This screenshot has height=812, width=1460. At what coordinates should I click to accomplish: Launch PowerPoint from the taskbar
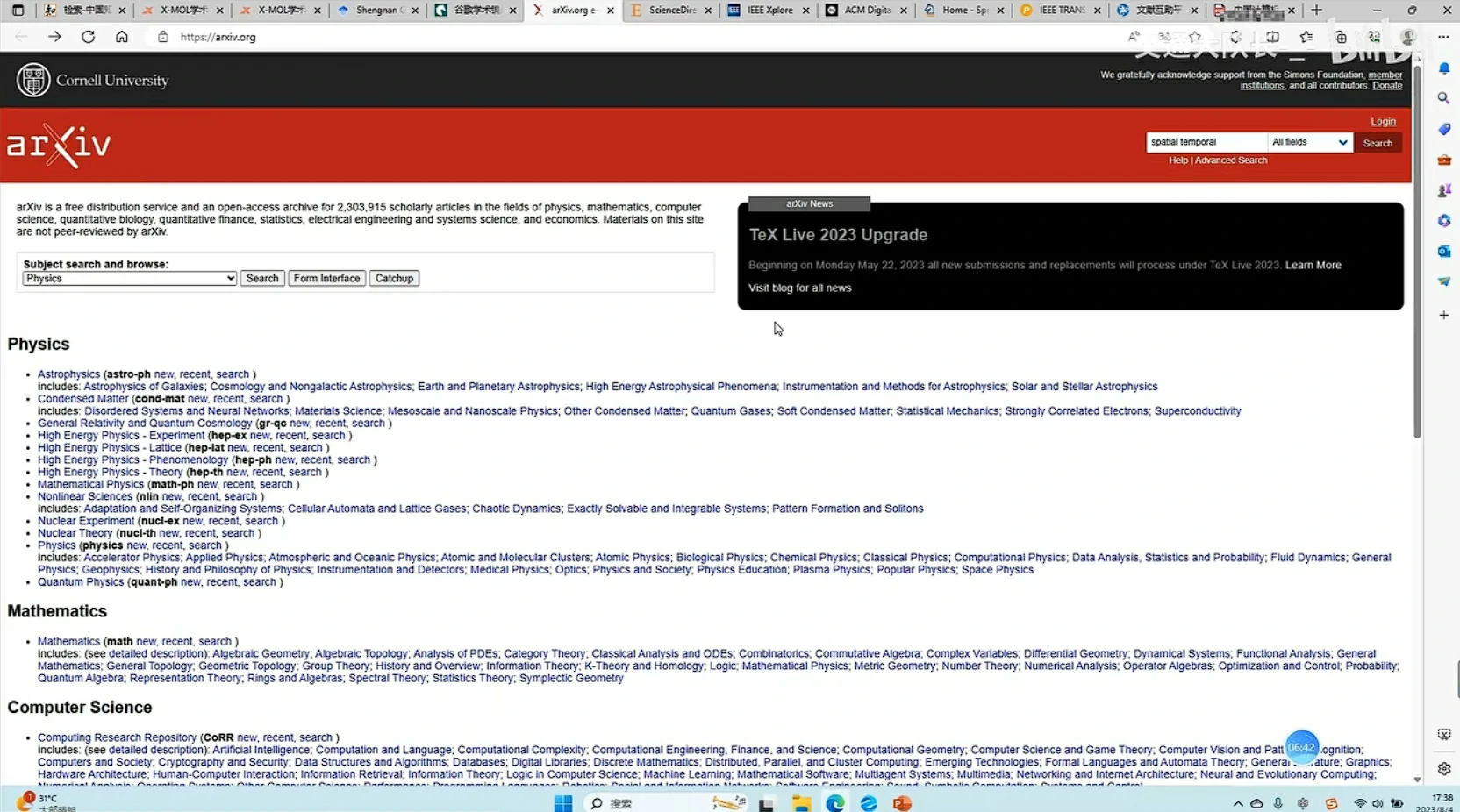pyautogui.click(x=902, y=803)
